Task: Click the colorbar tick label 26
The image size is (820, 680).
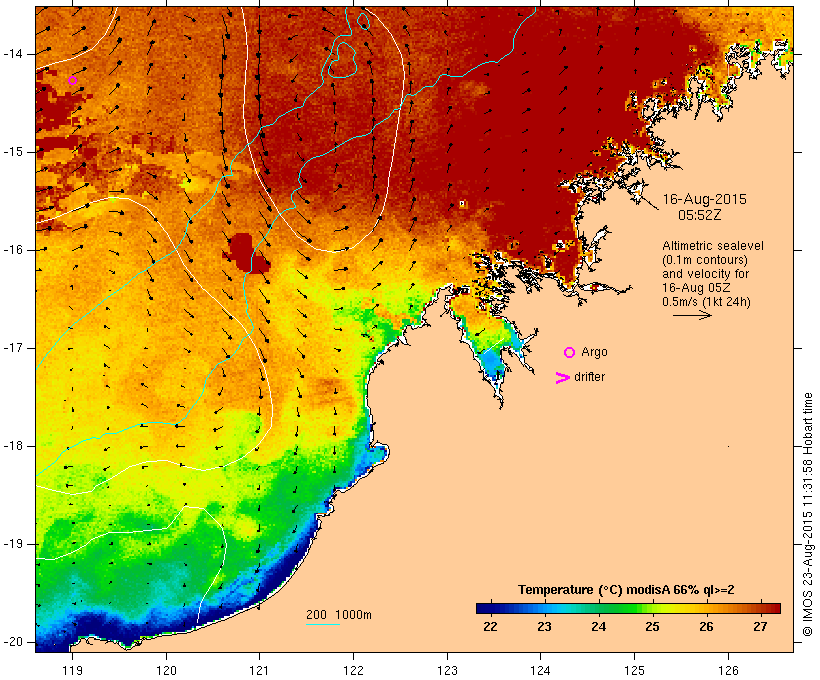Action: 707,627
